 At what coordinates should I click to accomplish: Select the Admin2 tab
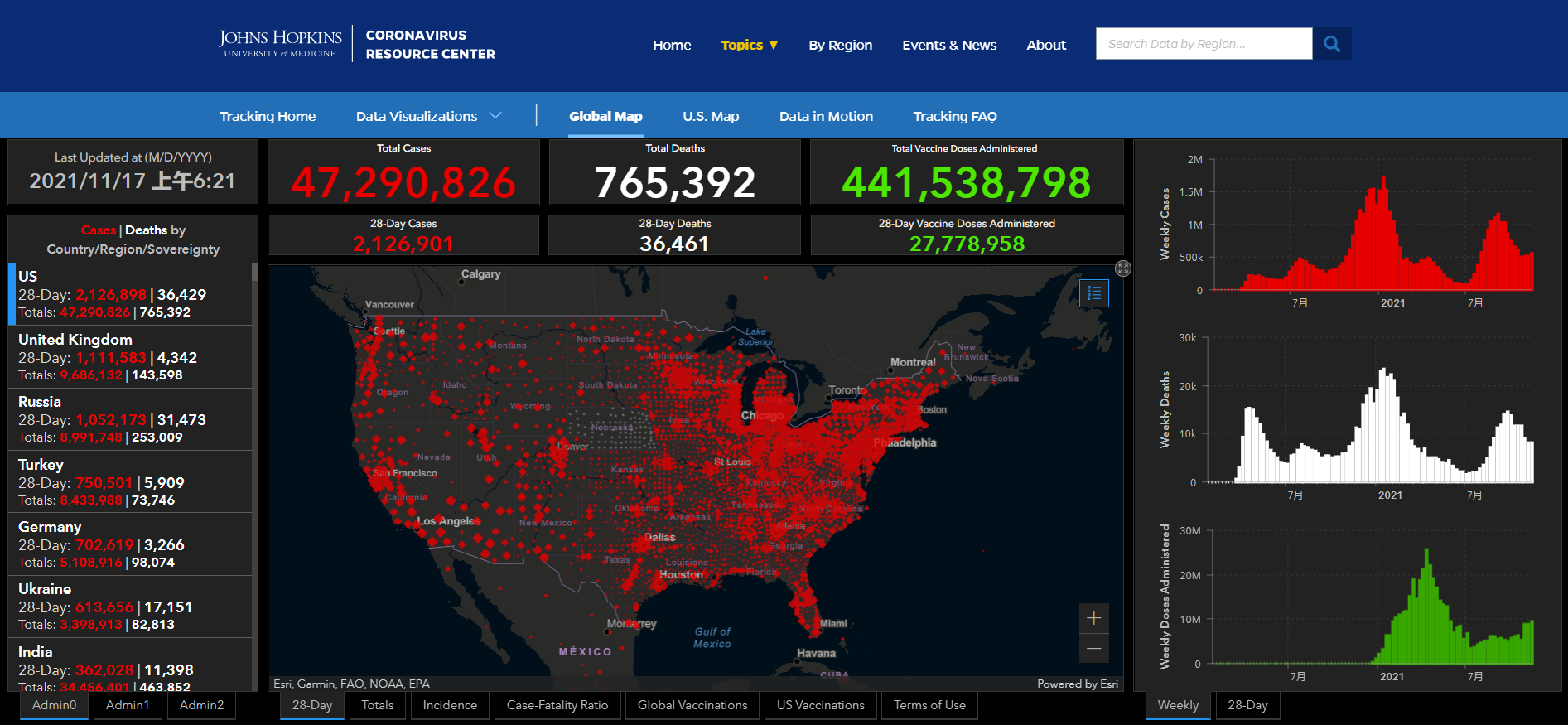click(202, 705)
